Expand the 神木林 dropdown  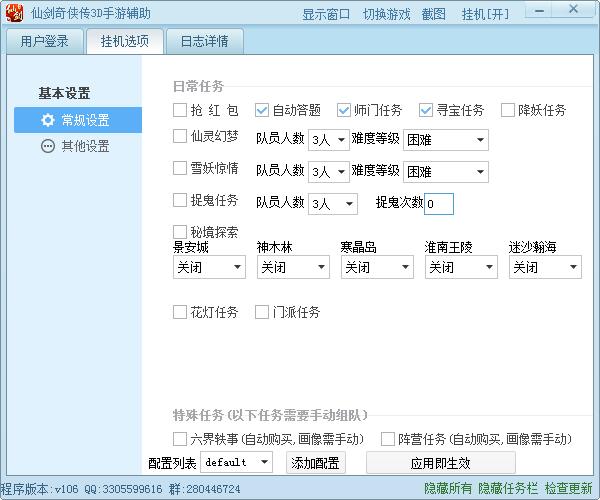coord(293,267)
